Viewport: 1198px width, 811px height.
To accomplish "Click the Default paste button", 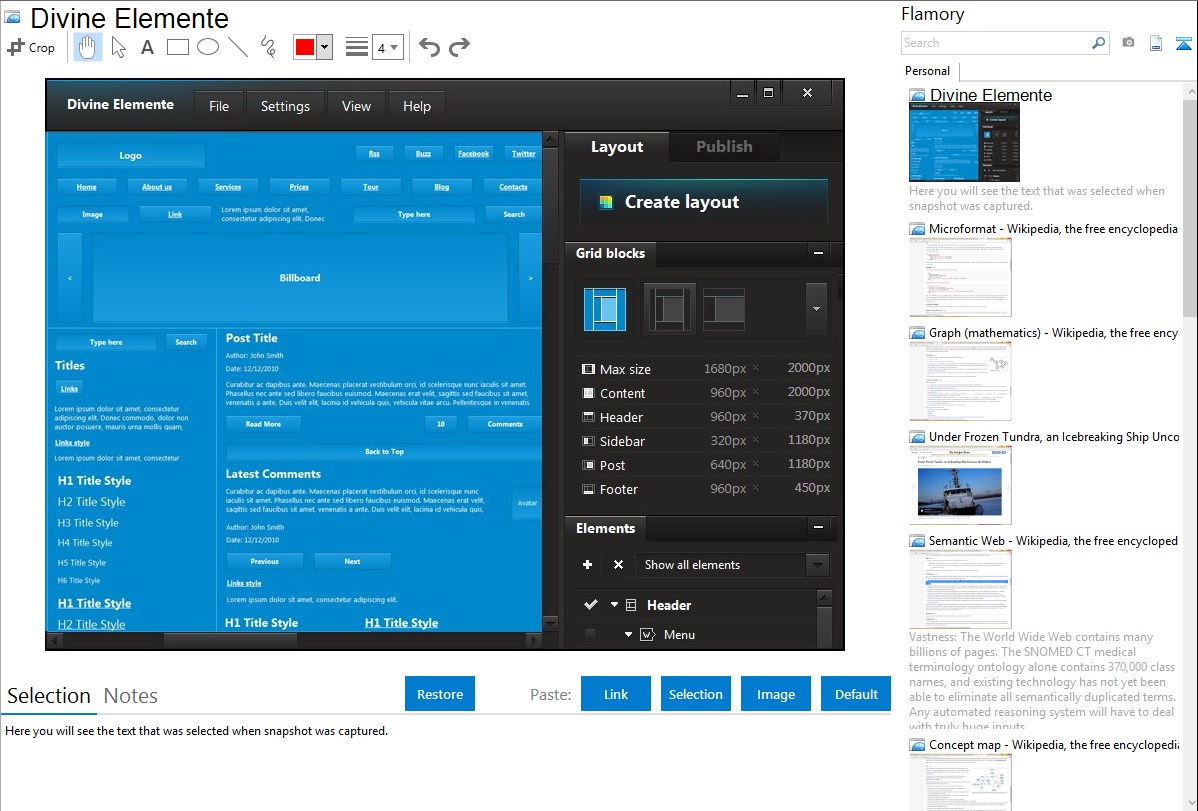I will 856,694.
